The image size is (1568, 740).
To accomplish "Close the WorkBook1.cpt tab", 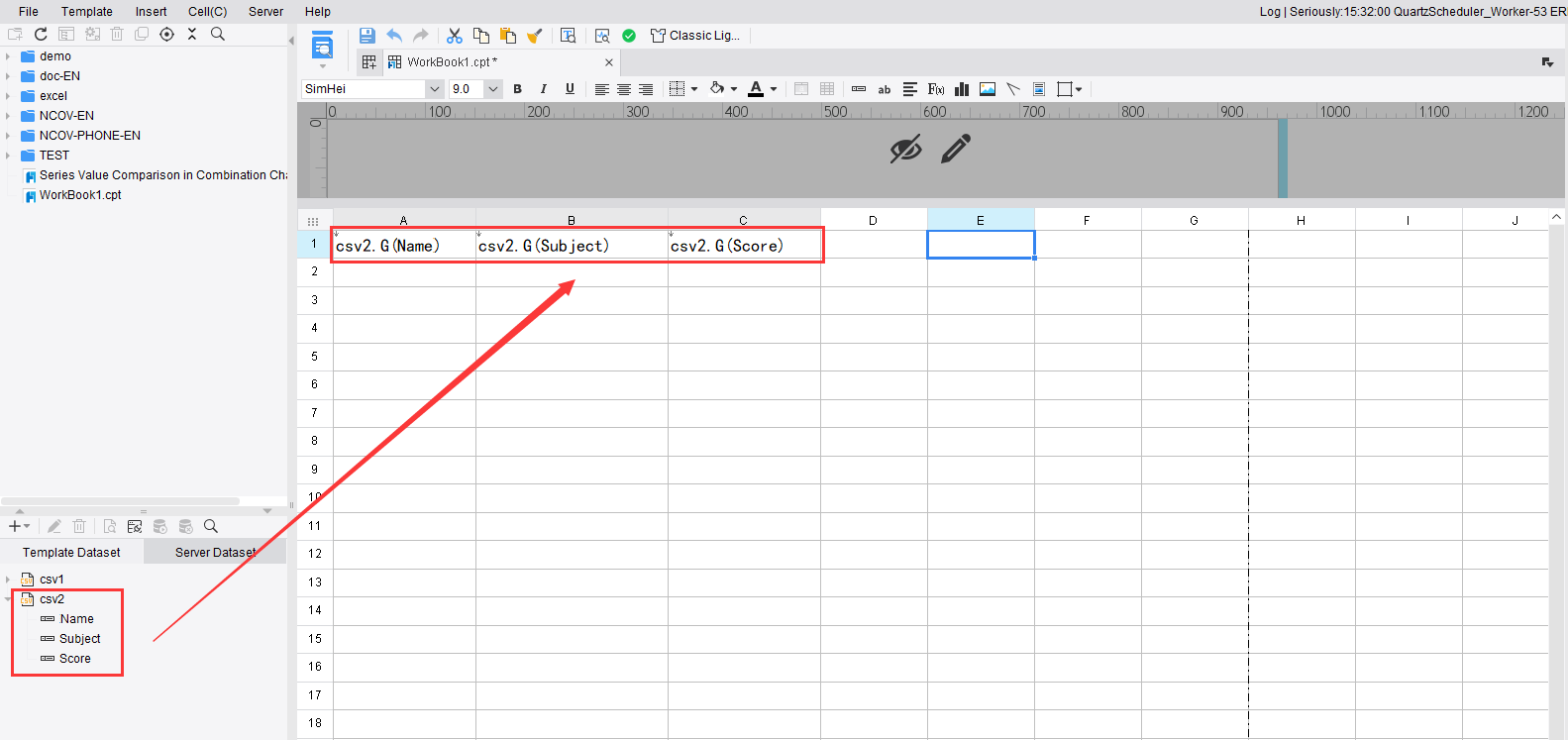I will (x=609, y=62).
